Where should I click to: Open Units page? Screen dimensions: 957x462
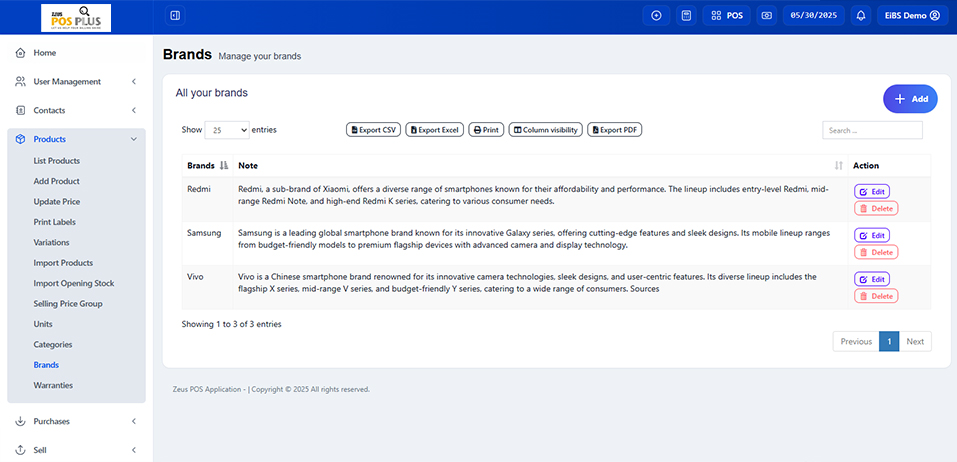click(43, 324)
